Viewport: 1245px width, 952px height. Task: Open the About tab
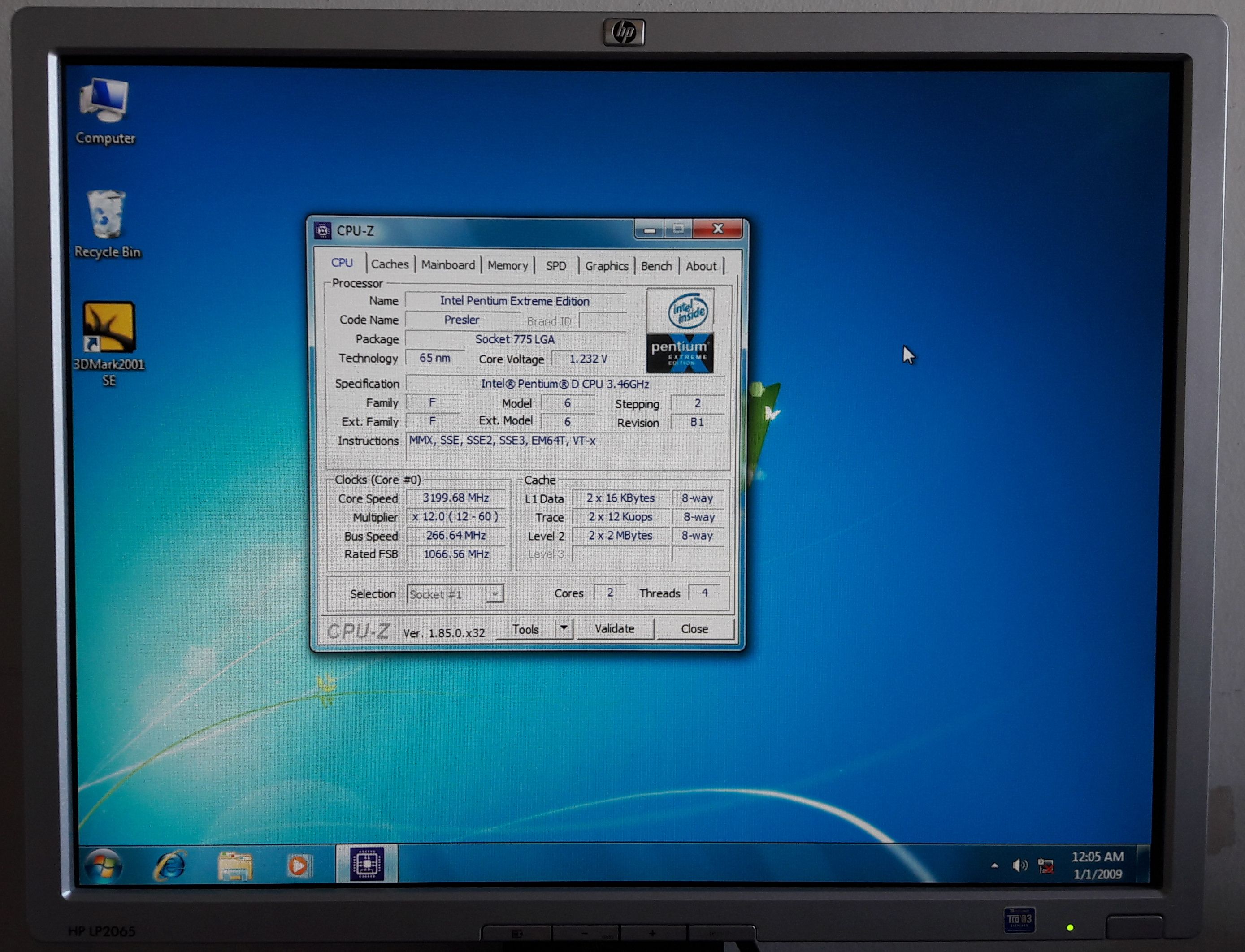click(x=701, y=266)
